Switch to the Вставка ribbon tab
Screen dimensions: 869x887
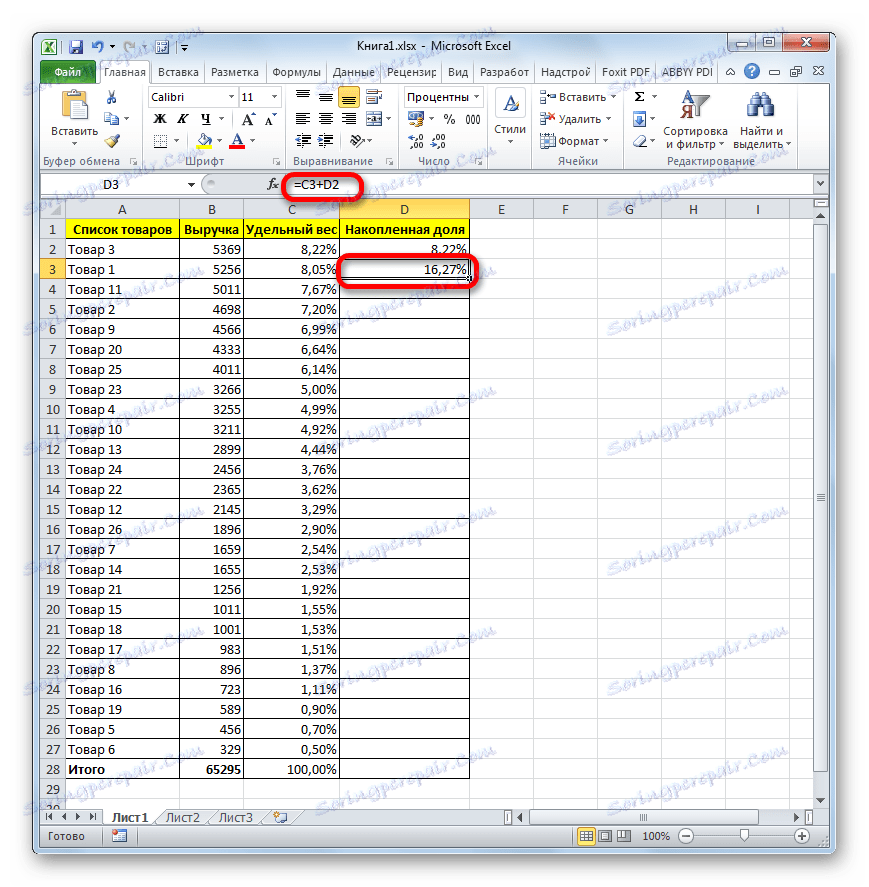178,72
